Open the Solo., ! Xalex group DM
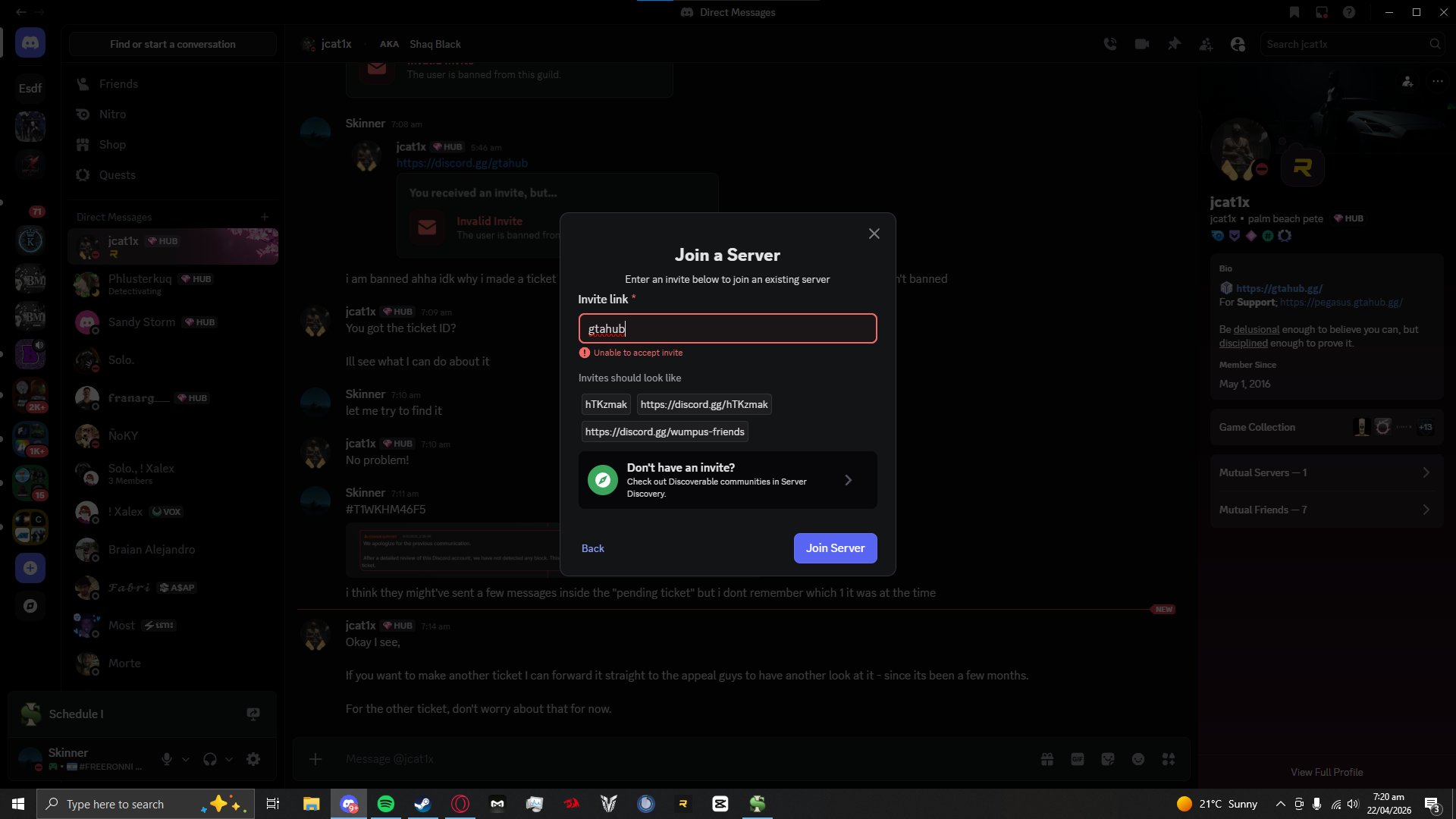This screenshot has height=819, width=1456. tap(173, 474)
